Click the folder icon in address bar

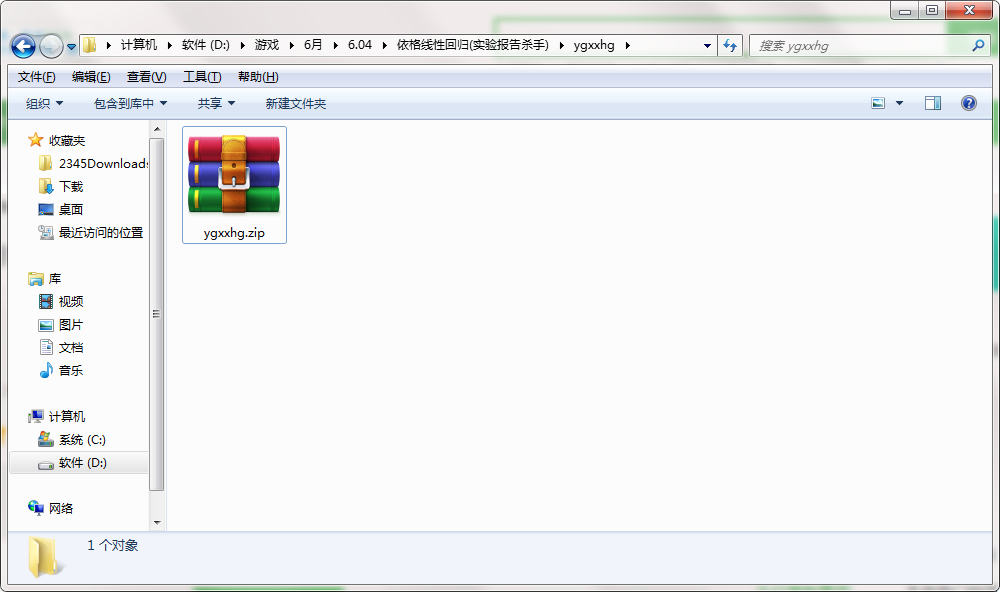click(x=90, y=45)
